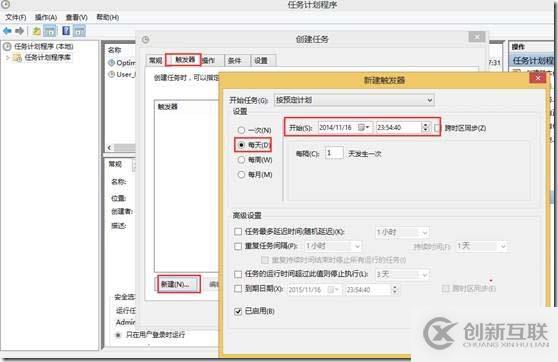This screenshot has width=558, height=362.
Task: Click the task icon beside User_ row
Action: coord(111,74)
